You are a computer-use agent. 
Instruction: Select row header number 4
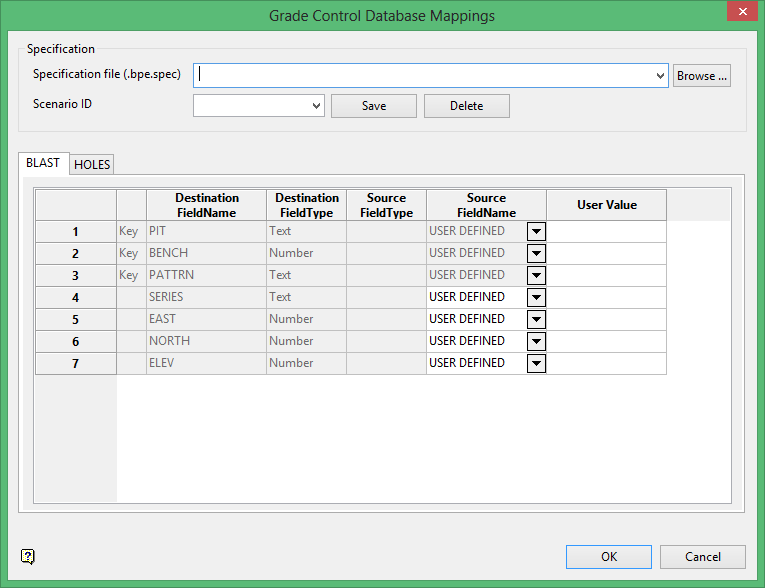click(75, 297)
